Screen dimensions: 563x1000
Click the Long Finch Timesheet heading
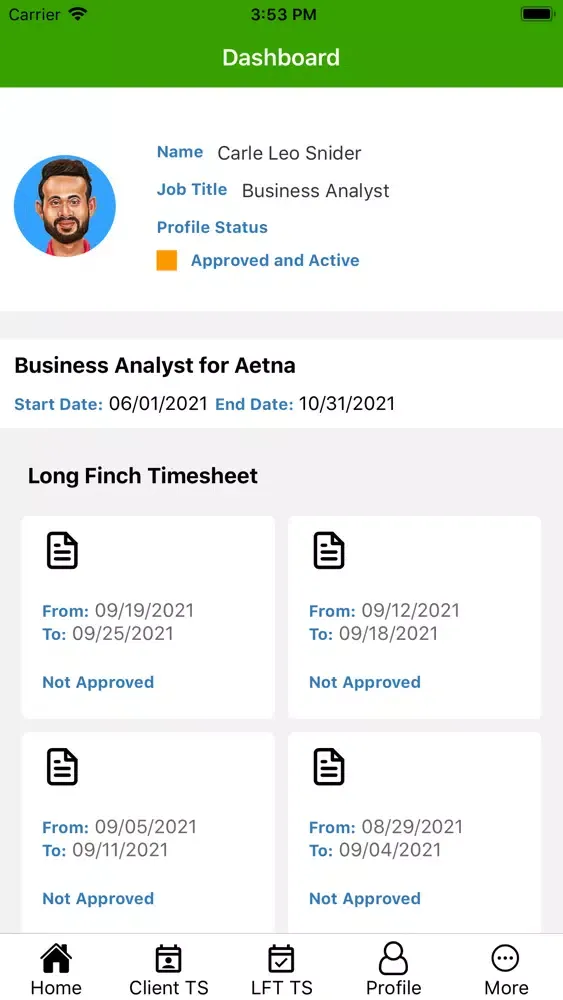(x=143, y=476)
